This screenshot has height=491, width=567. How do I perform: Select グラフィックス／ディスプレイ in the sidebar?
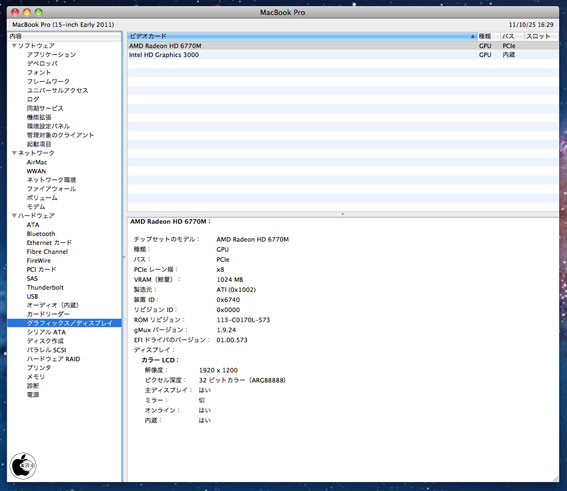pyautogui.click(x=64, y=323)
